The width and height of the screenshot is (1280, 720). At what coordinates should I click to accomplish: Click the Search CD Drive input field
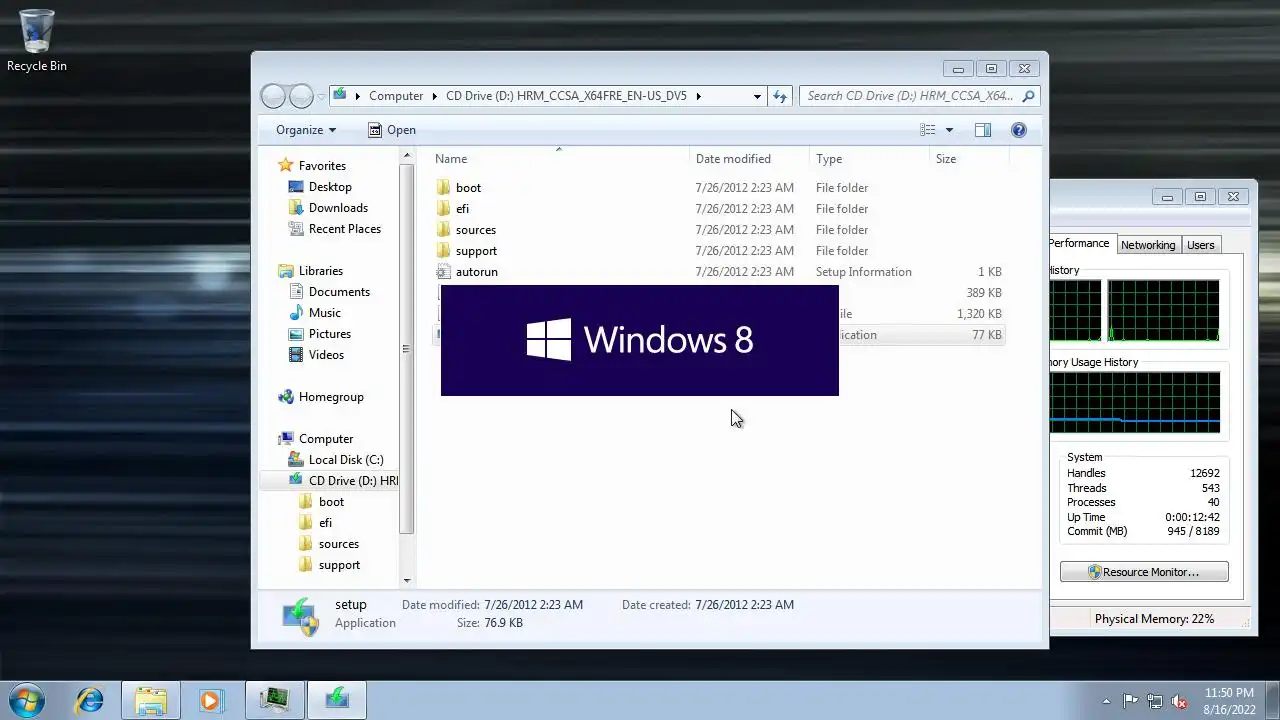click(910, 96)
